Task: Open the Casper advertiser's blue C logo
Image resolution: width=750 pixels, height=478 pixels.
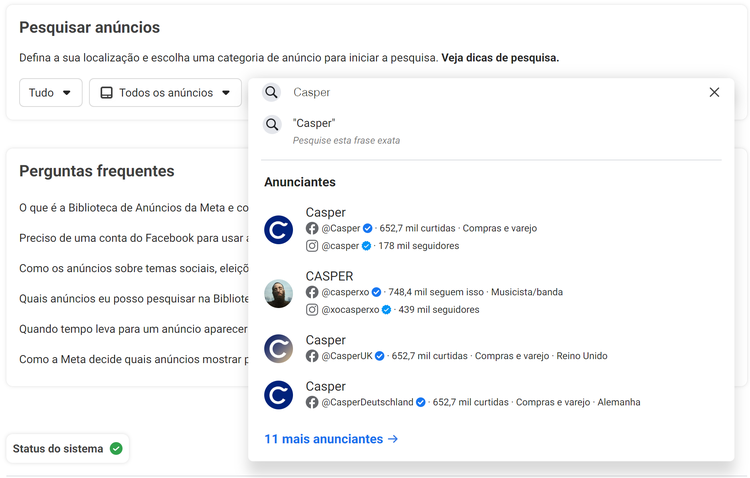Action: click(x=278, y=230)
